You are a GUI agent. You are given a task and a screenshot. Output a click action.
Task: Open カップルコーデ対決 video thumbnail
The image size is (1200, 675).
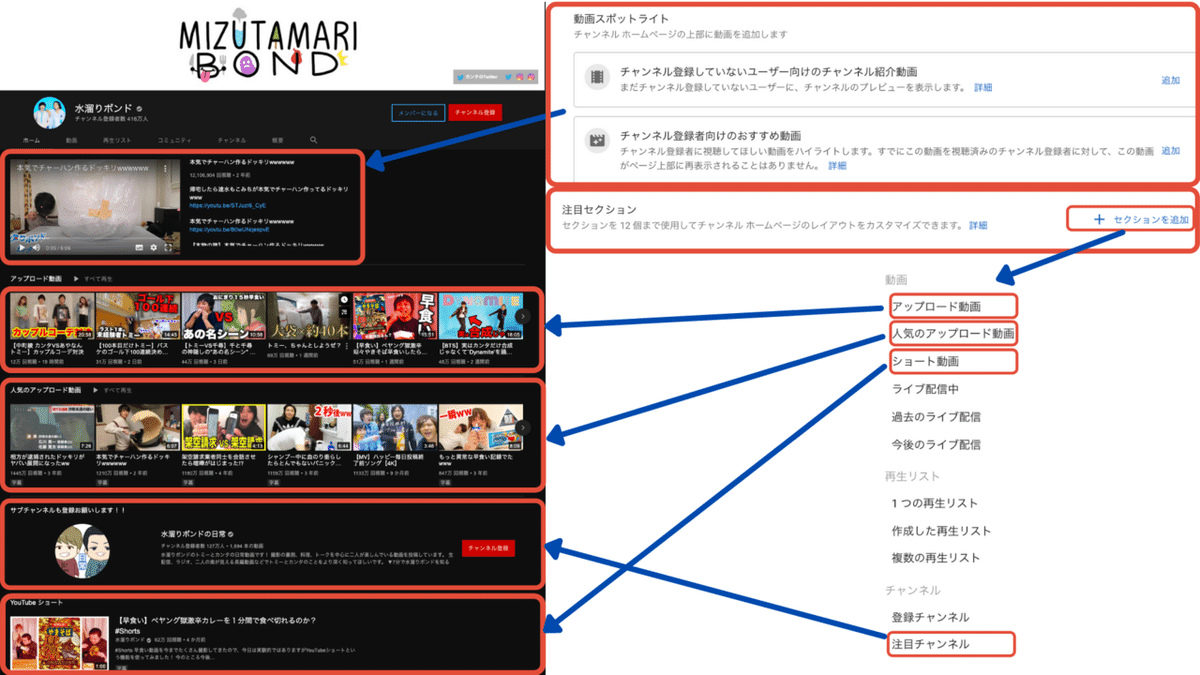tap(51, 317)
